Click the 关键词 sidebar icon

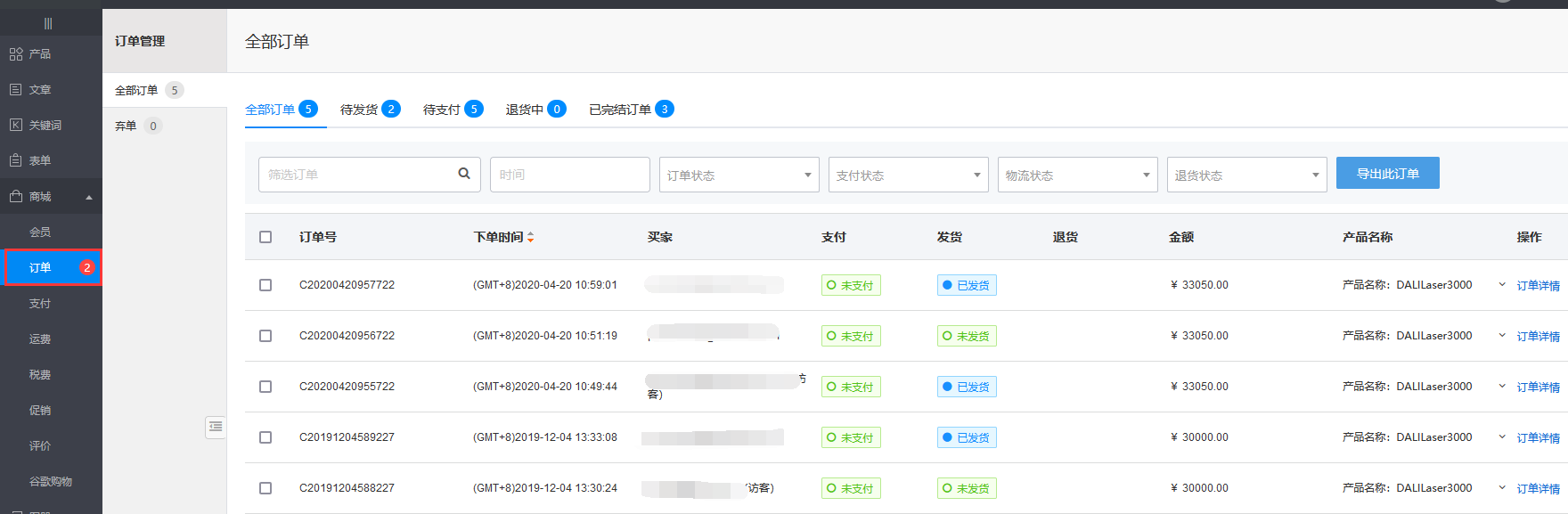click(16, 126)
